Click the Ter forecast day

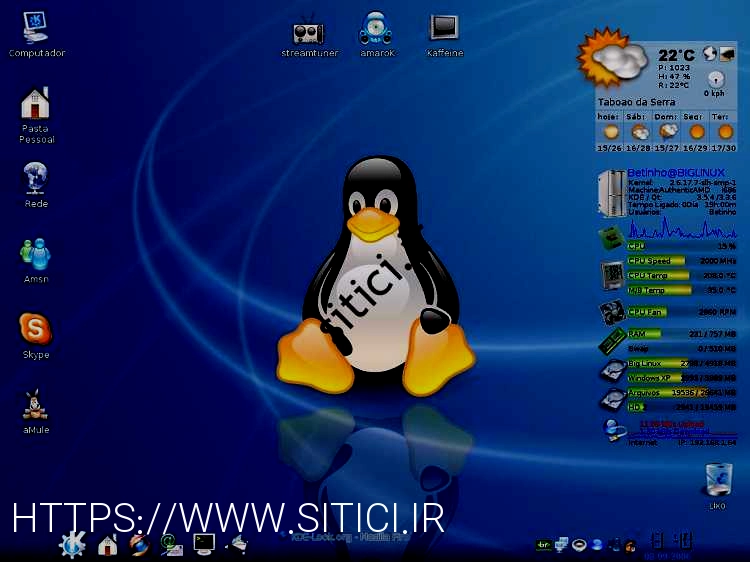click(724, 132)
